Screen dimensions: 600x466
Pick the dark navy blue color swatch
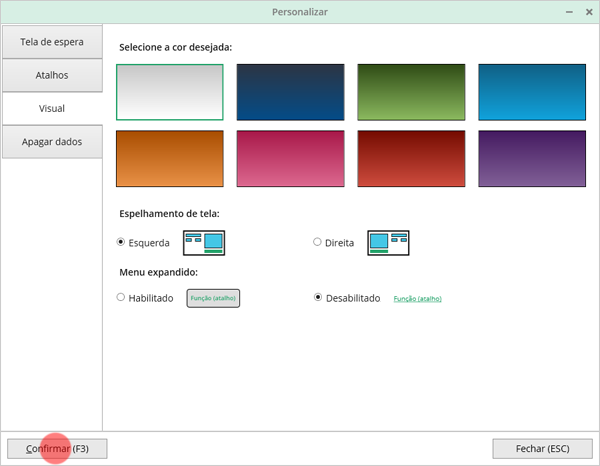click(290, 92)
